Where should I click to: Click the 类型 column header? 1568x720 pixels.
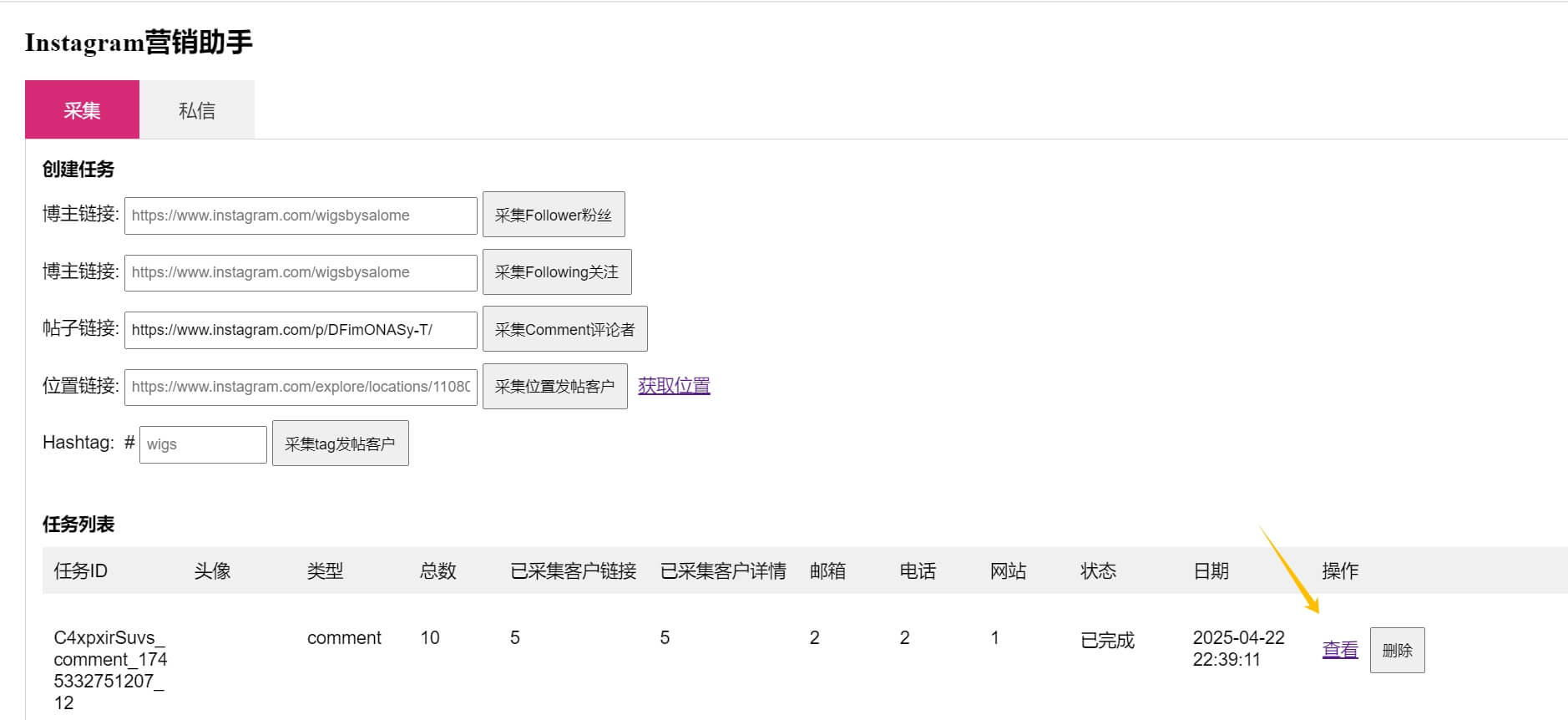326,570
